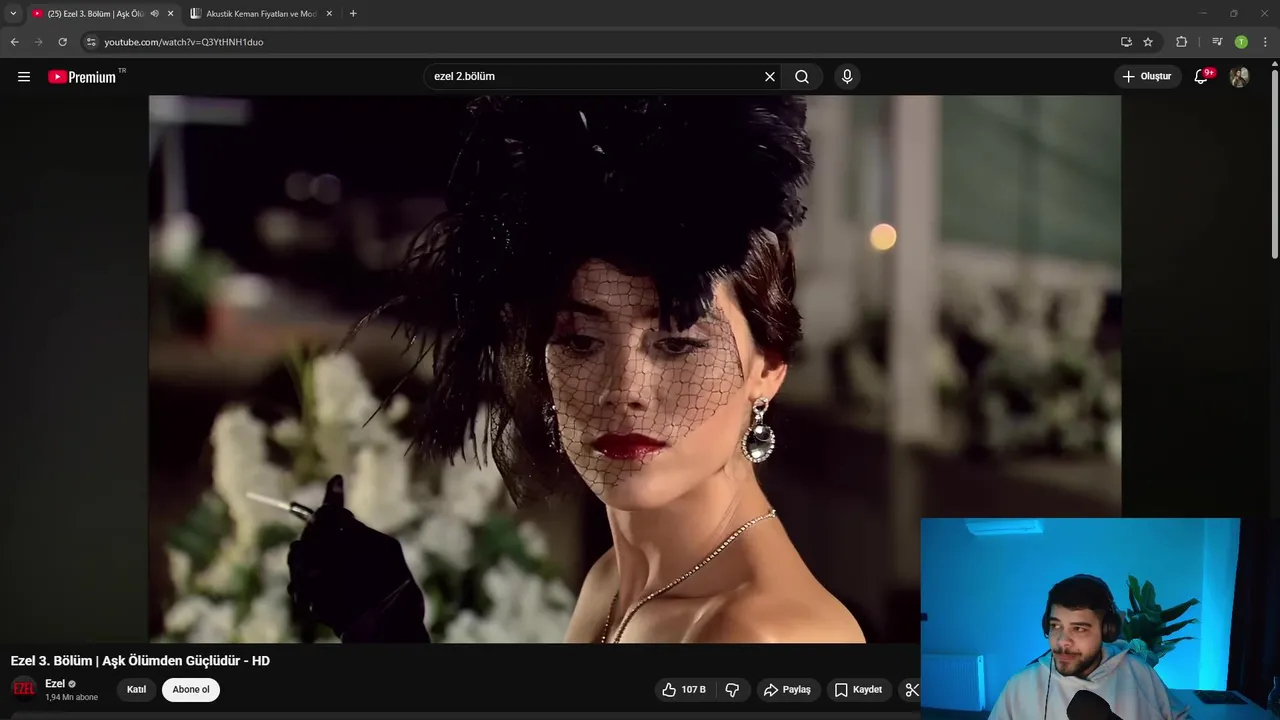1280x720 pixels.
Task: Open media controls in Chrome toolbar
Action: coord(1217,42)
